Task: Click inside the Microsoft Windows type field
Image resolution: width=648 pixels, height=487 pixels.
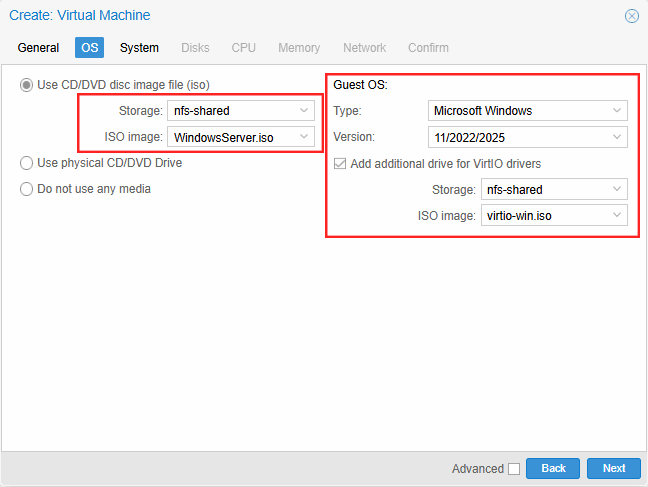Action: tap(515, 111)
